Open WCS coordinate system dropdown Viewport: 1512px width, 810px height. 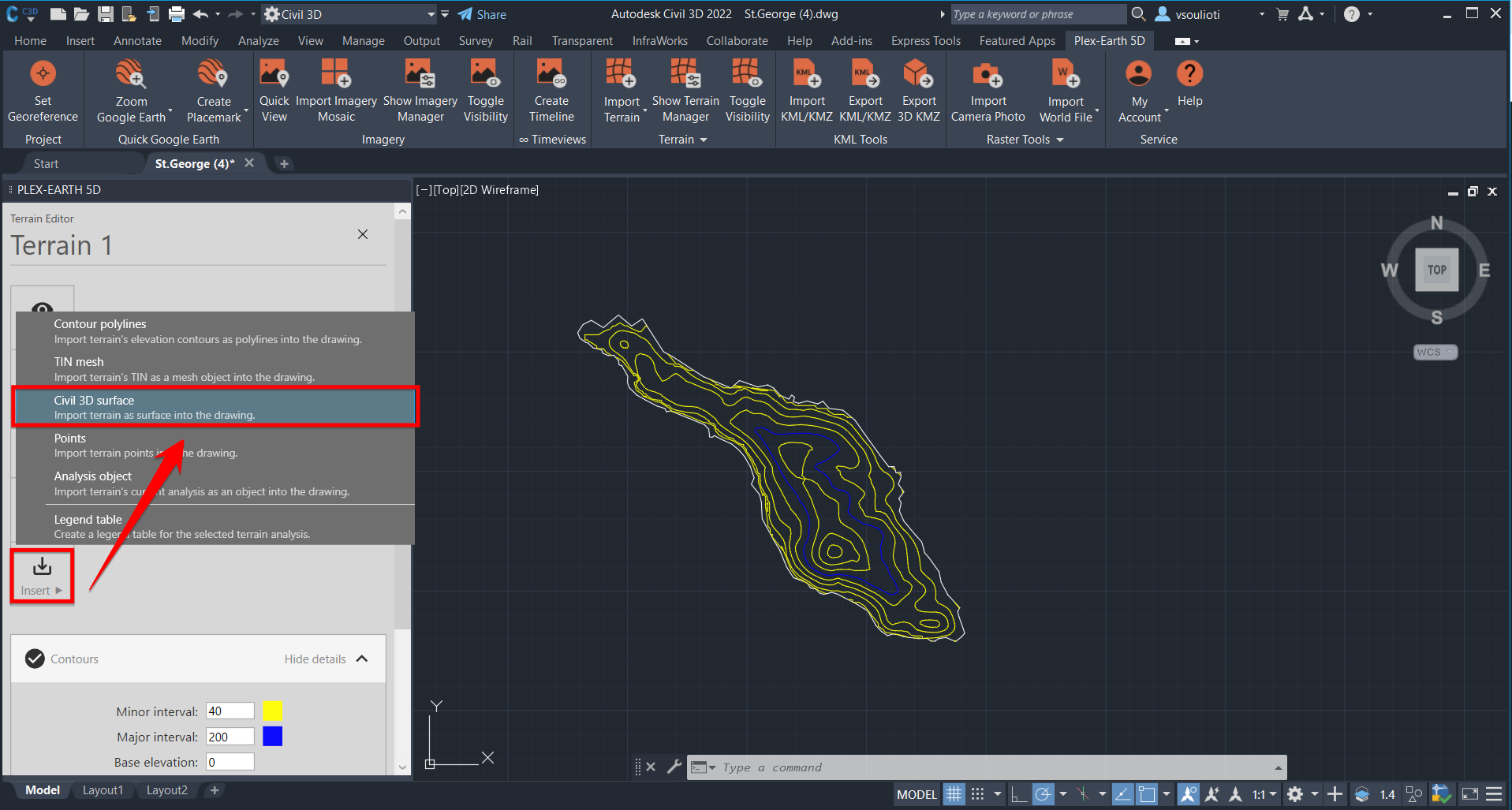click(1435, 353)
